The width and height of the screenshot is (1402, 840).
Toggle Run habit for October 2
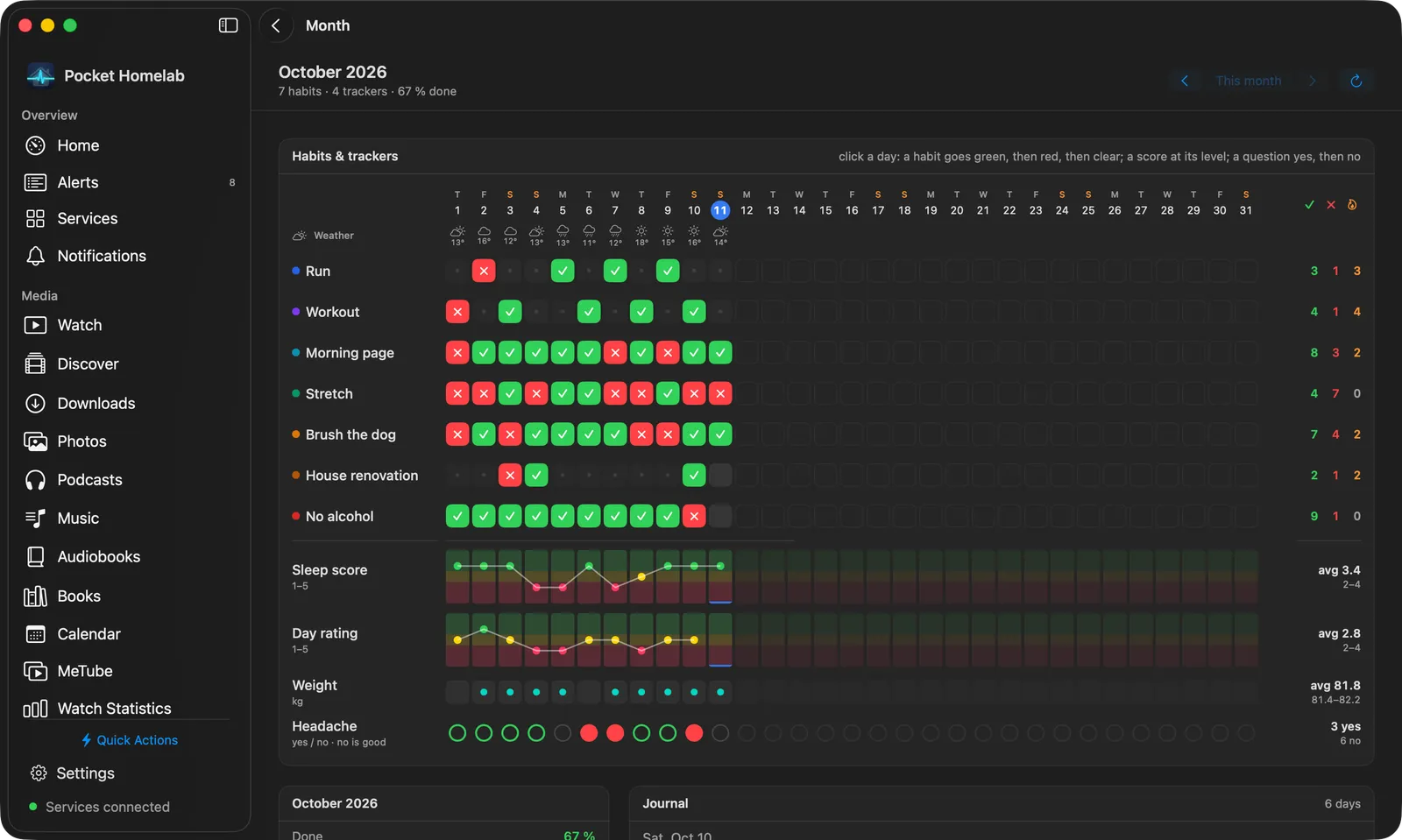[484, 271]
